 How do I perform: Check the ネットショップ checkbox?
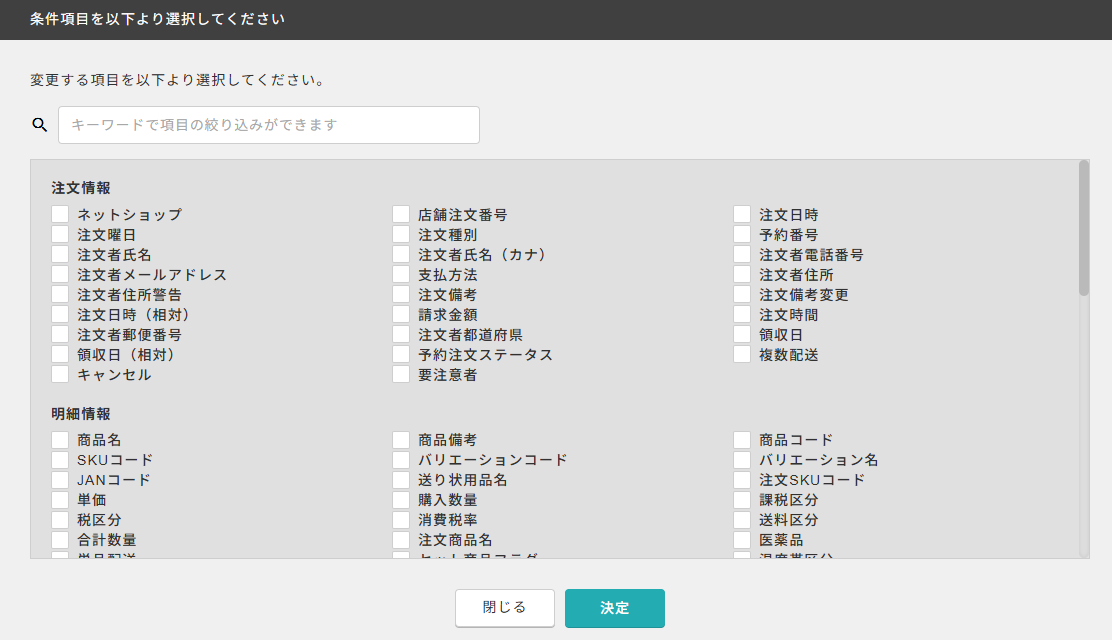coord(60,214)
